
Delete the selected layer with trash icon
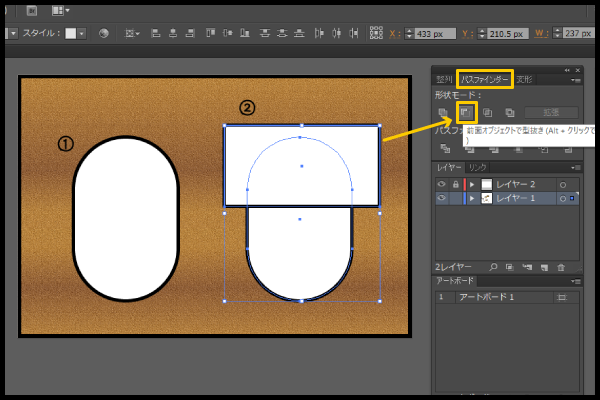561,268
